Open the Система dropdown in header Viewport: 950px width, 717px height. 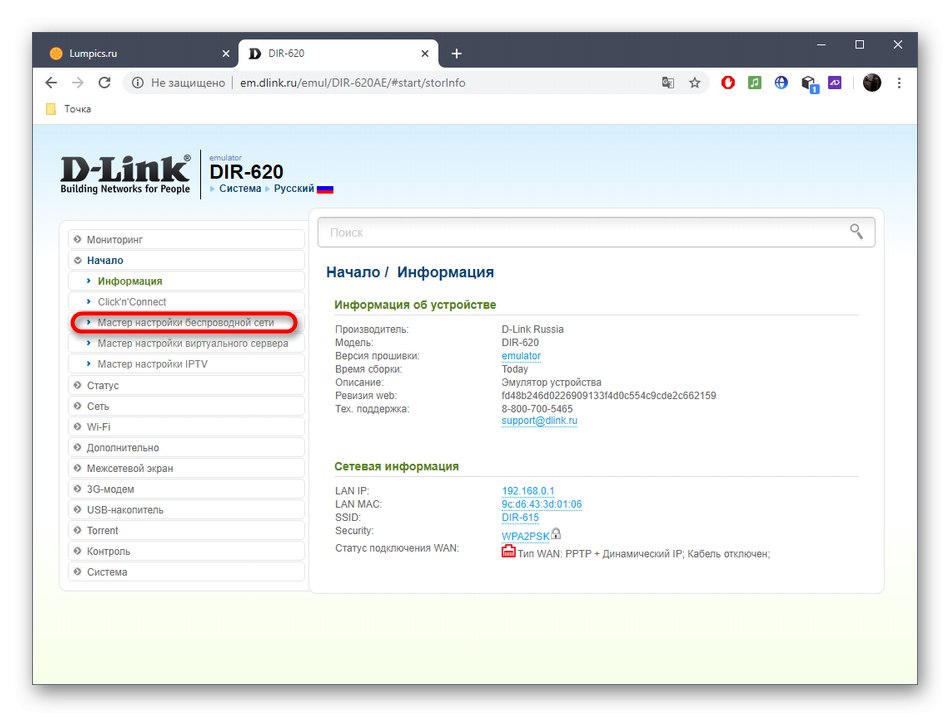coord(240,188)
